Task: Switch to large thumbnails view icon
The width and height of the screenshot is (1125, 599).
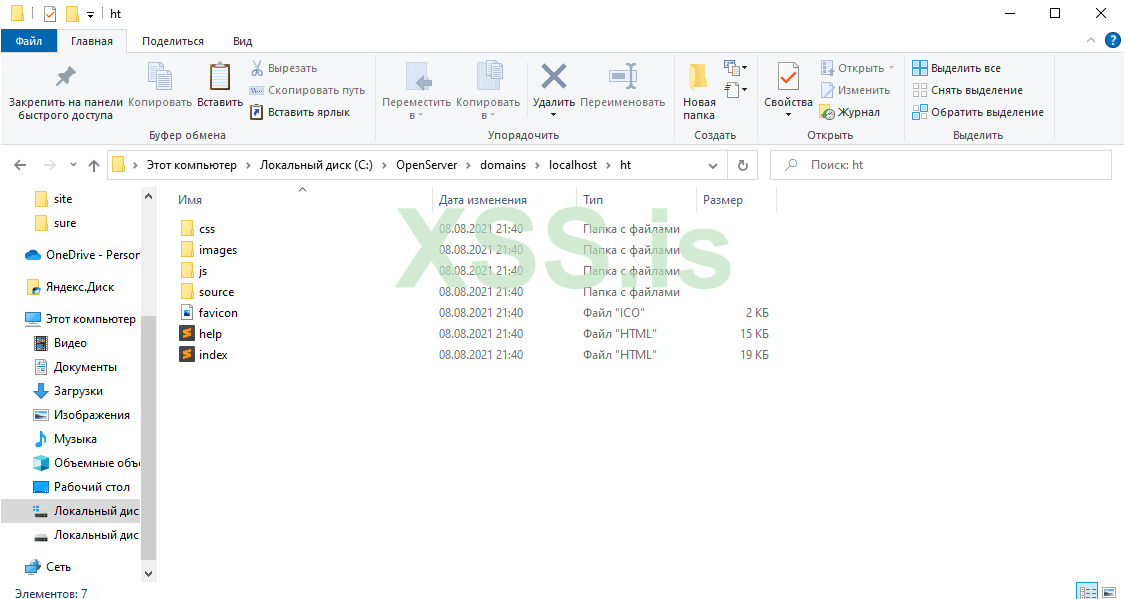Action: tap(1108, 593)
